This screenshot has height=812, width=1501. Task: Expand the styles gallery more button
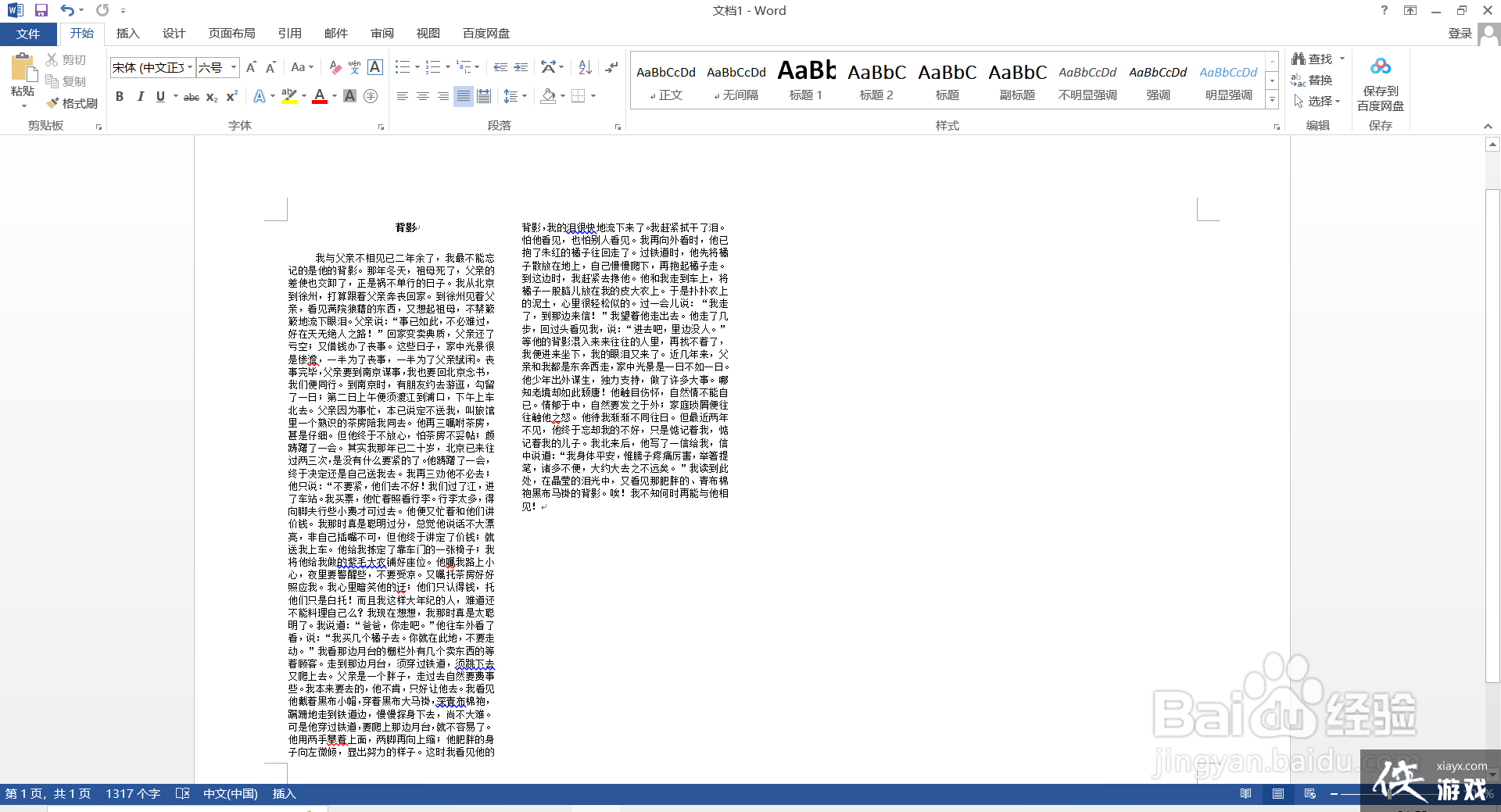1272,99
